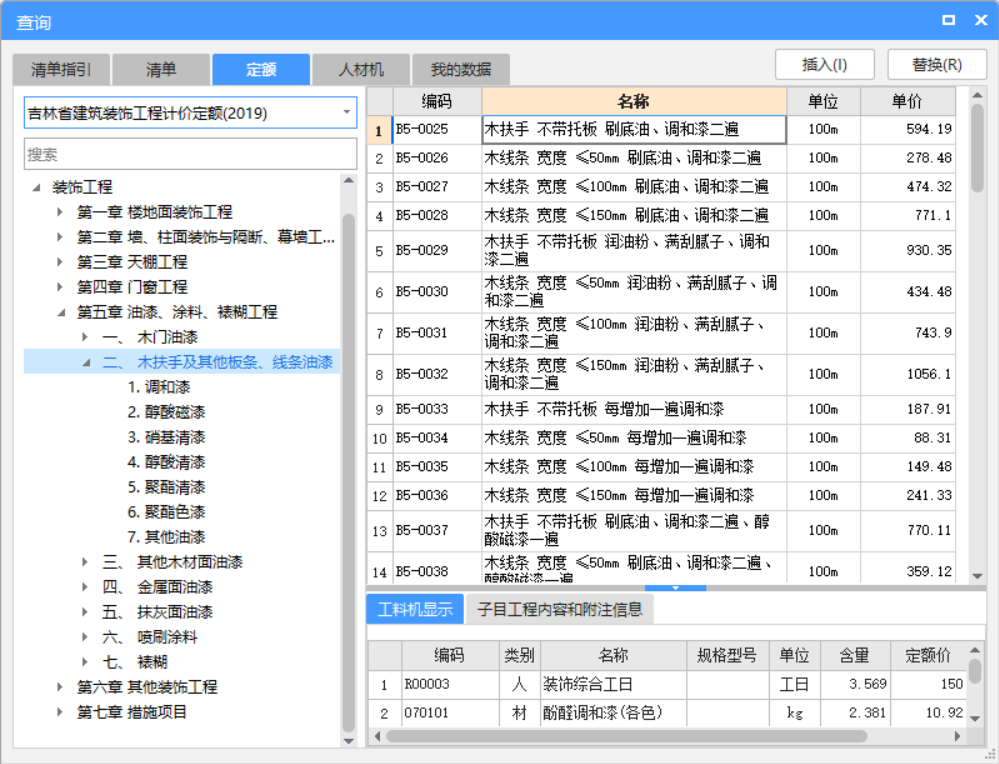Image resolution: width=999 pixels, height=764 pixels.
Task: Click the 单价 column header
Action: [906, 101]
